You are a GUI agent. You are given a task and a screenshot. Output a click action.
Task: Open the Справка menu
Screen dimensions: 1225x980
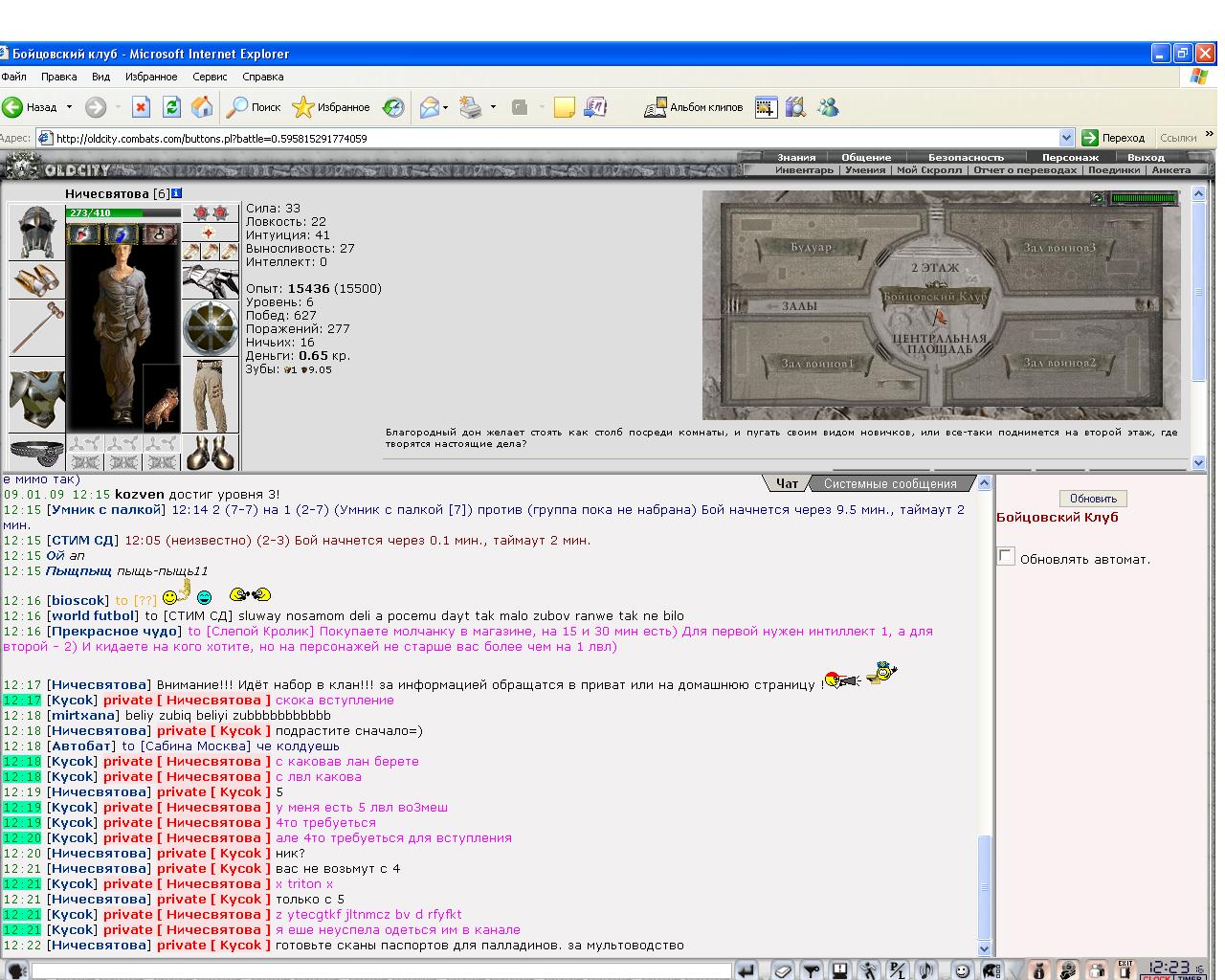(263, 77)
